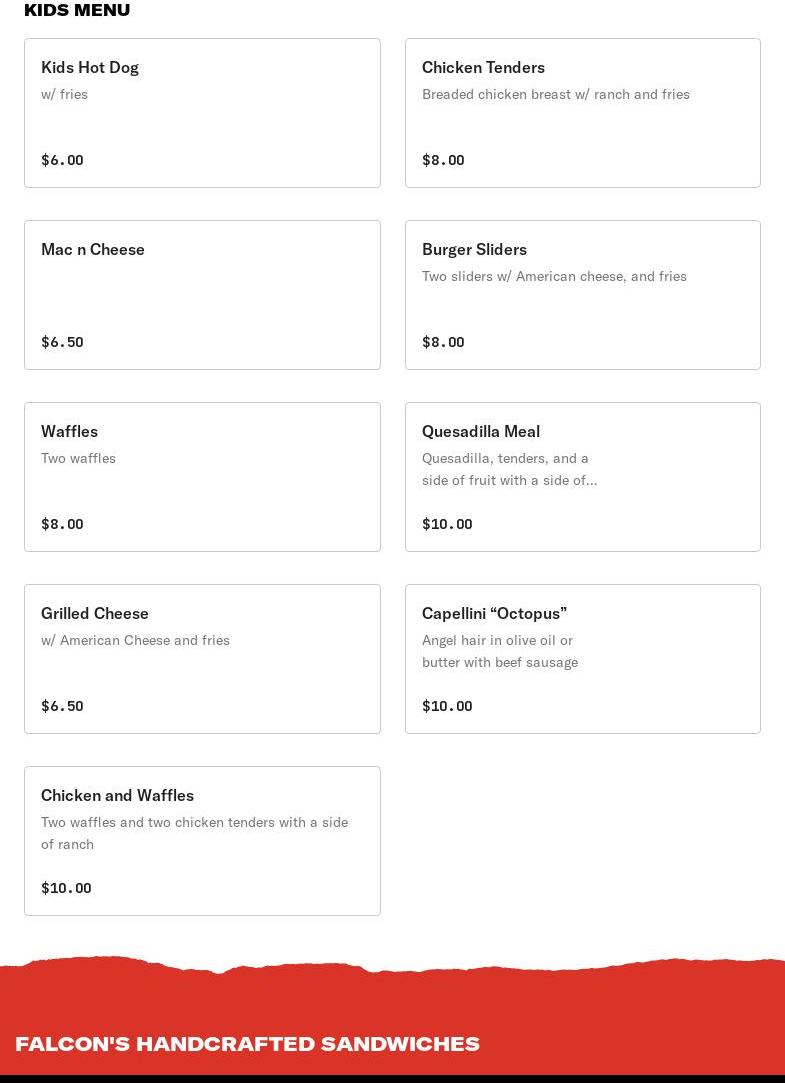Open the Capellini "Octopus" item title
Screen dimensions: 785x1083
tap(494, 613)
